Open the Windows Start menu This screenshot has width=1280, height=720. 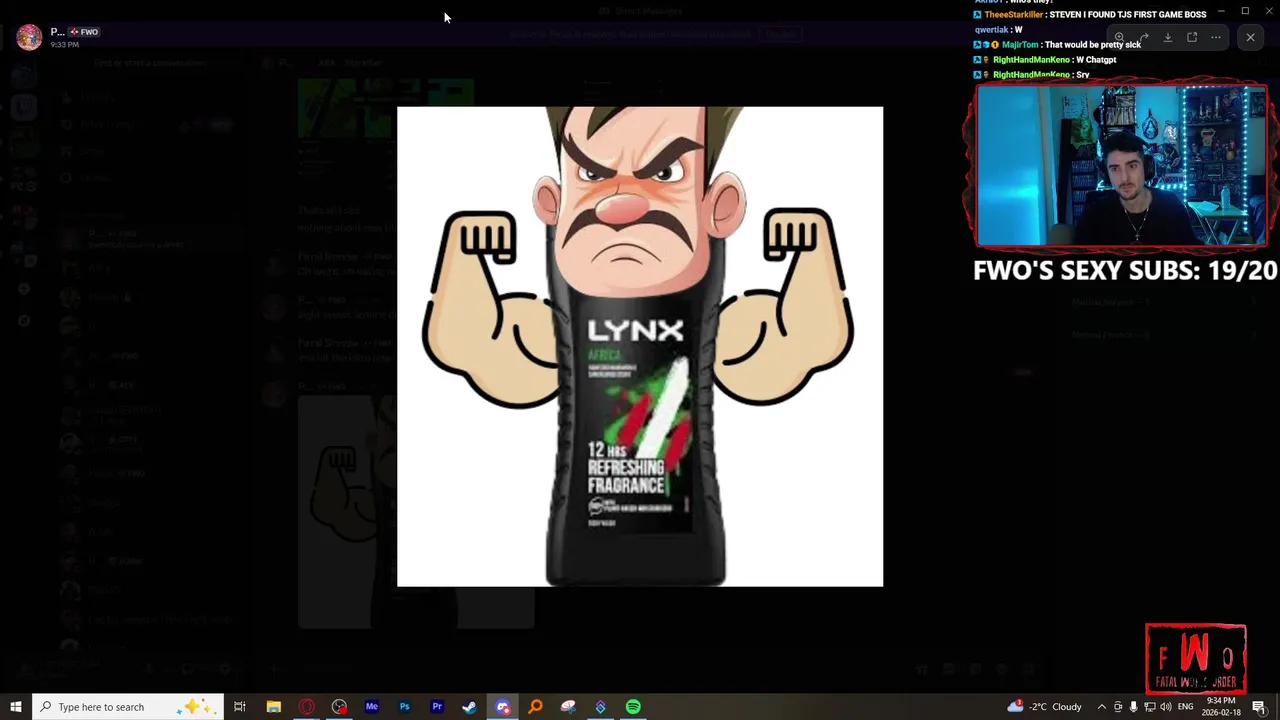(x=16, y=707)
